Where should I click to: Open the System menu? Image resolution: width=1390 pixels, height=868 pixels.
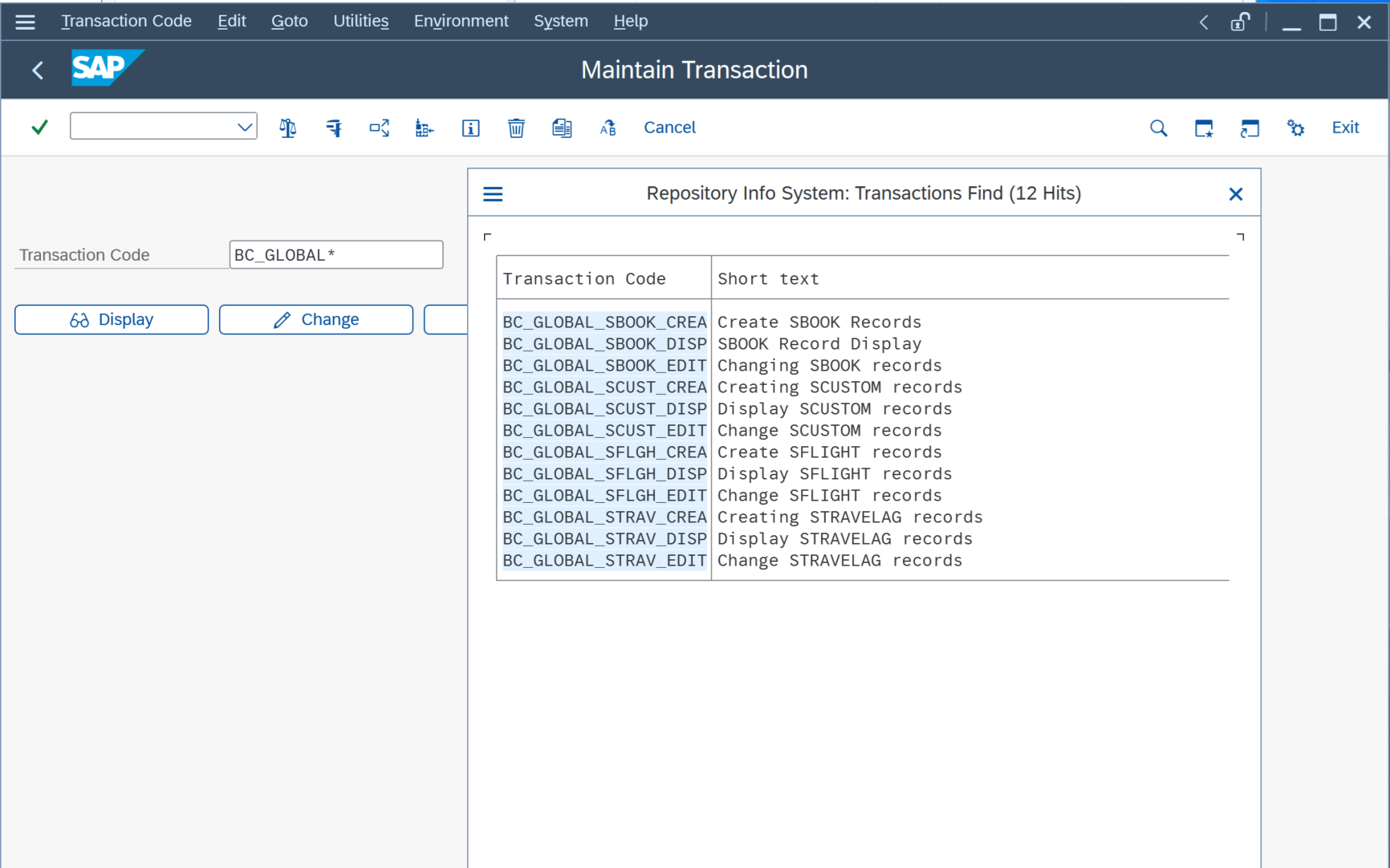click(561, 21)
